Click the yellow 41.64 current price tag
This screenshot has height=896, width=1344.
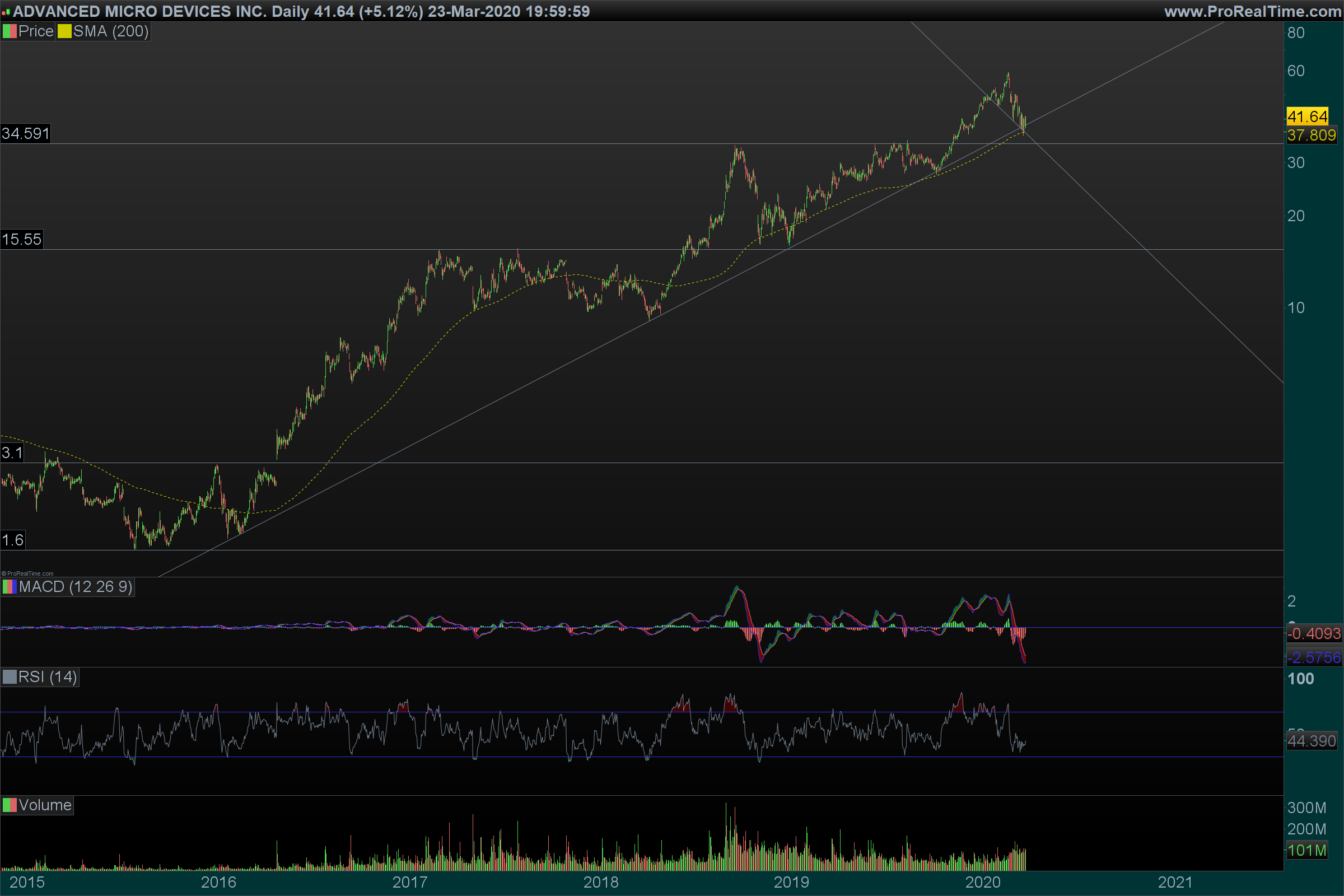click(x=1308, y=117)
